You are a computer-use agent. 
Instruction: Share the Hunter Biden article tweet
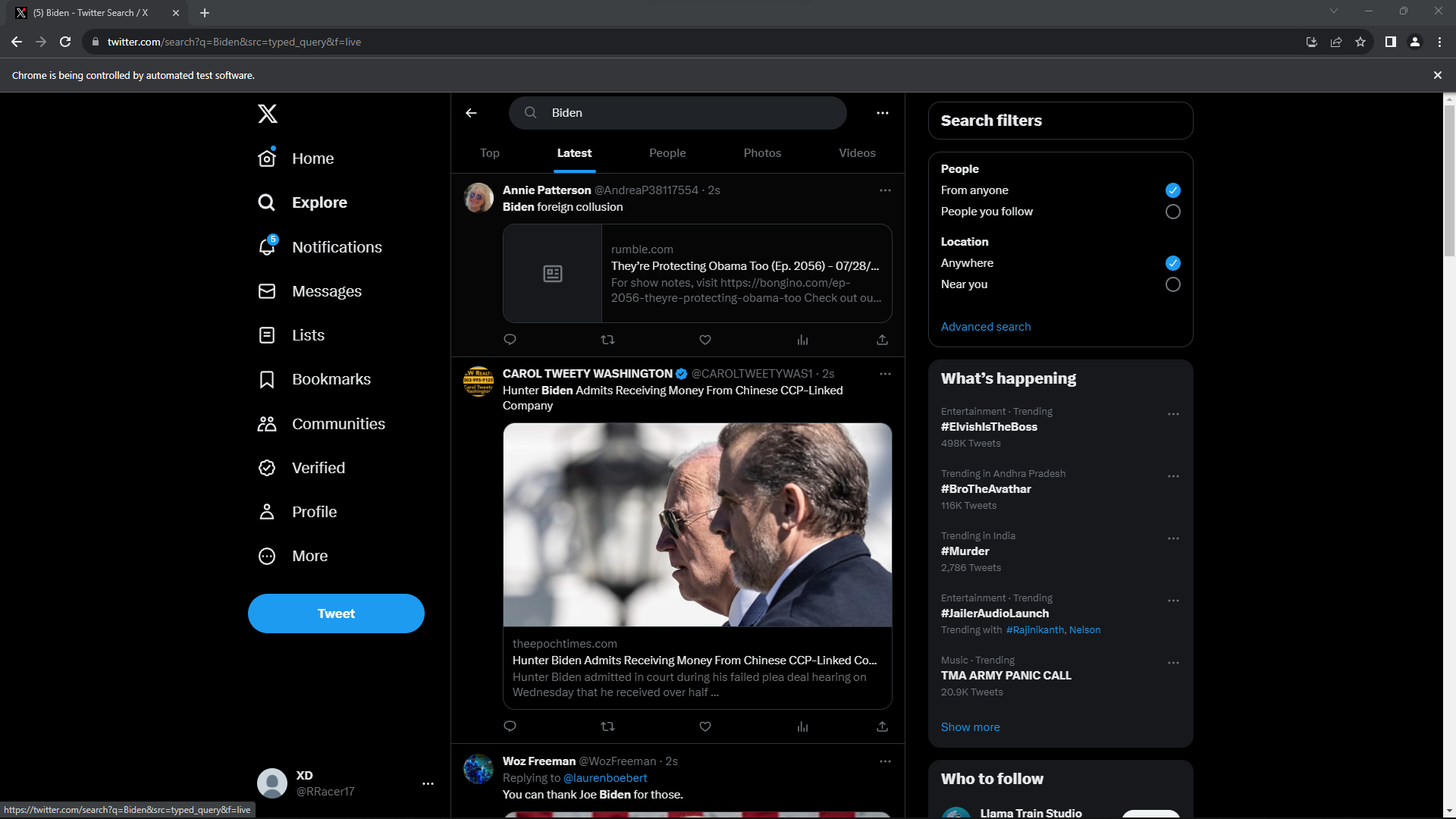tap(882, 726)
